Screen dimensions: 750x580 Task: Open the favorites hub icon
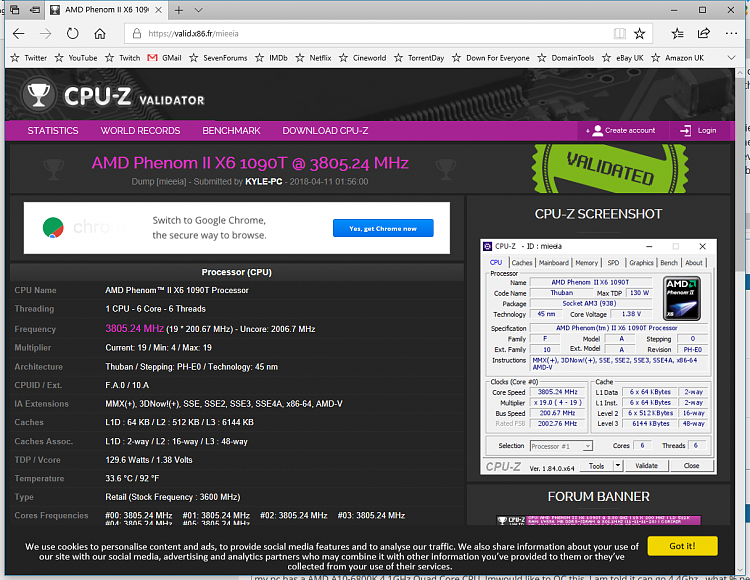click(677, 33)
